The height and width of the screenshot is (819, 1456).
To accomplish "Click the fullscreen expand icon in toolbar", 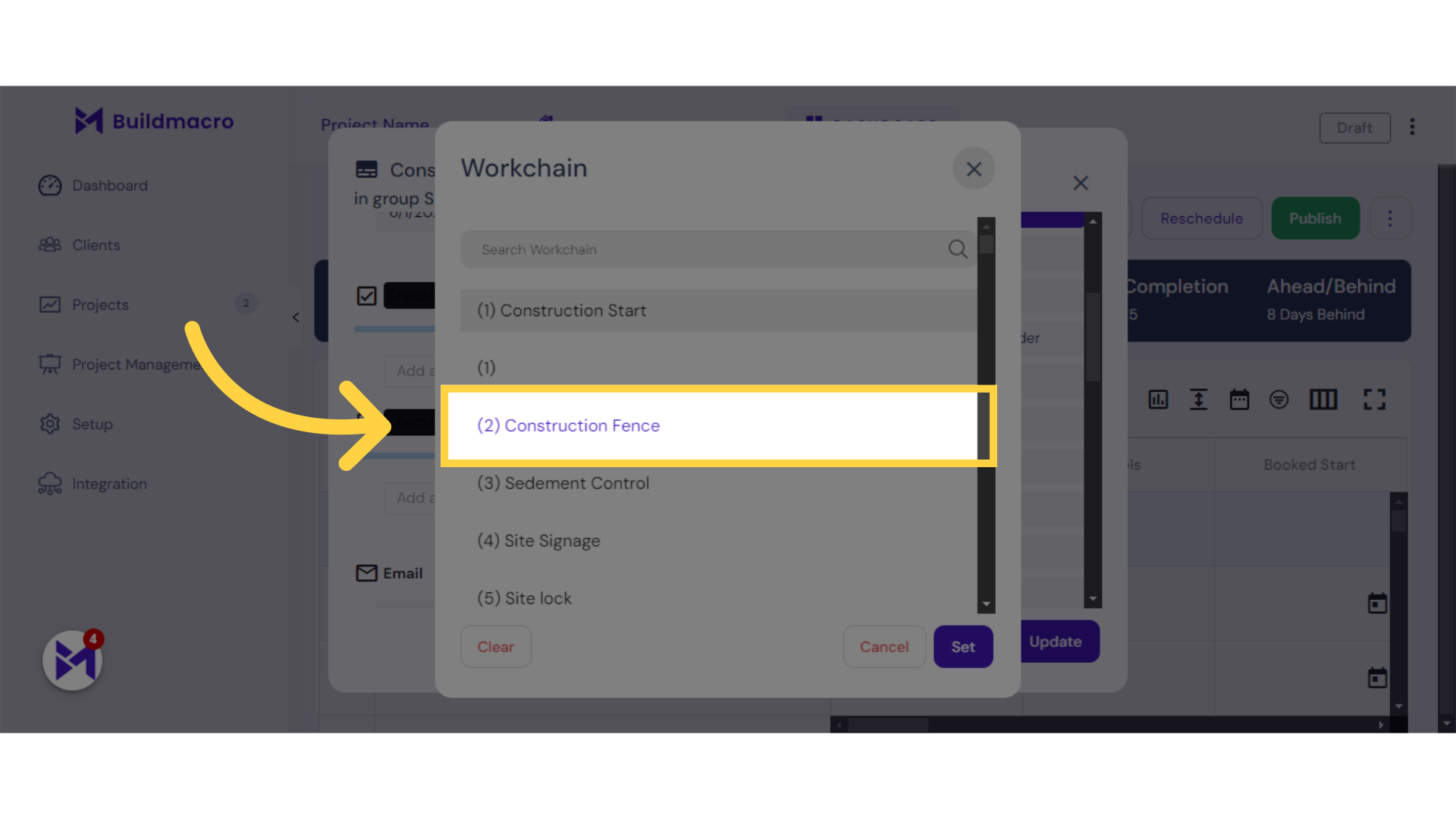I will [1375, 399].
